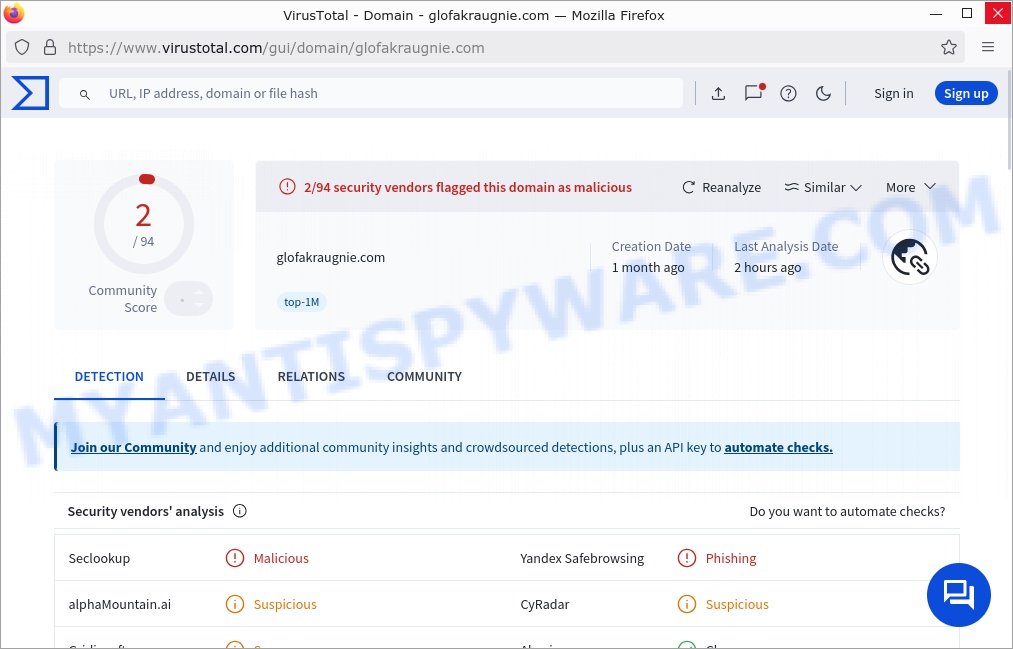Bookmark this page with the star icon
This screenshot has width=1013, height=649.
point(948,47)
